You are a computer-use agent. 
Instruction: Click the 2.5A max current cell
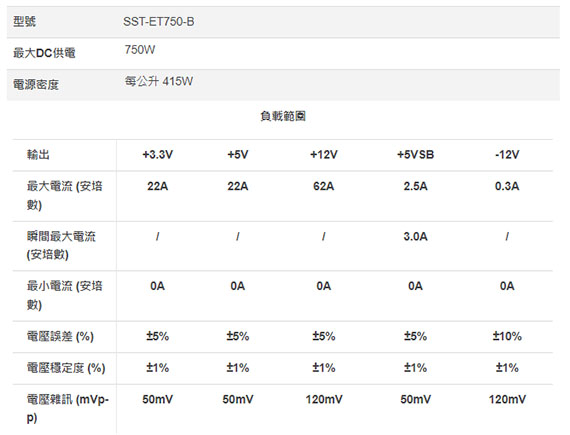coord(416,186)
